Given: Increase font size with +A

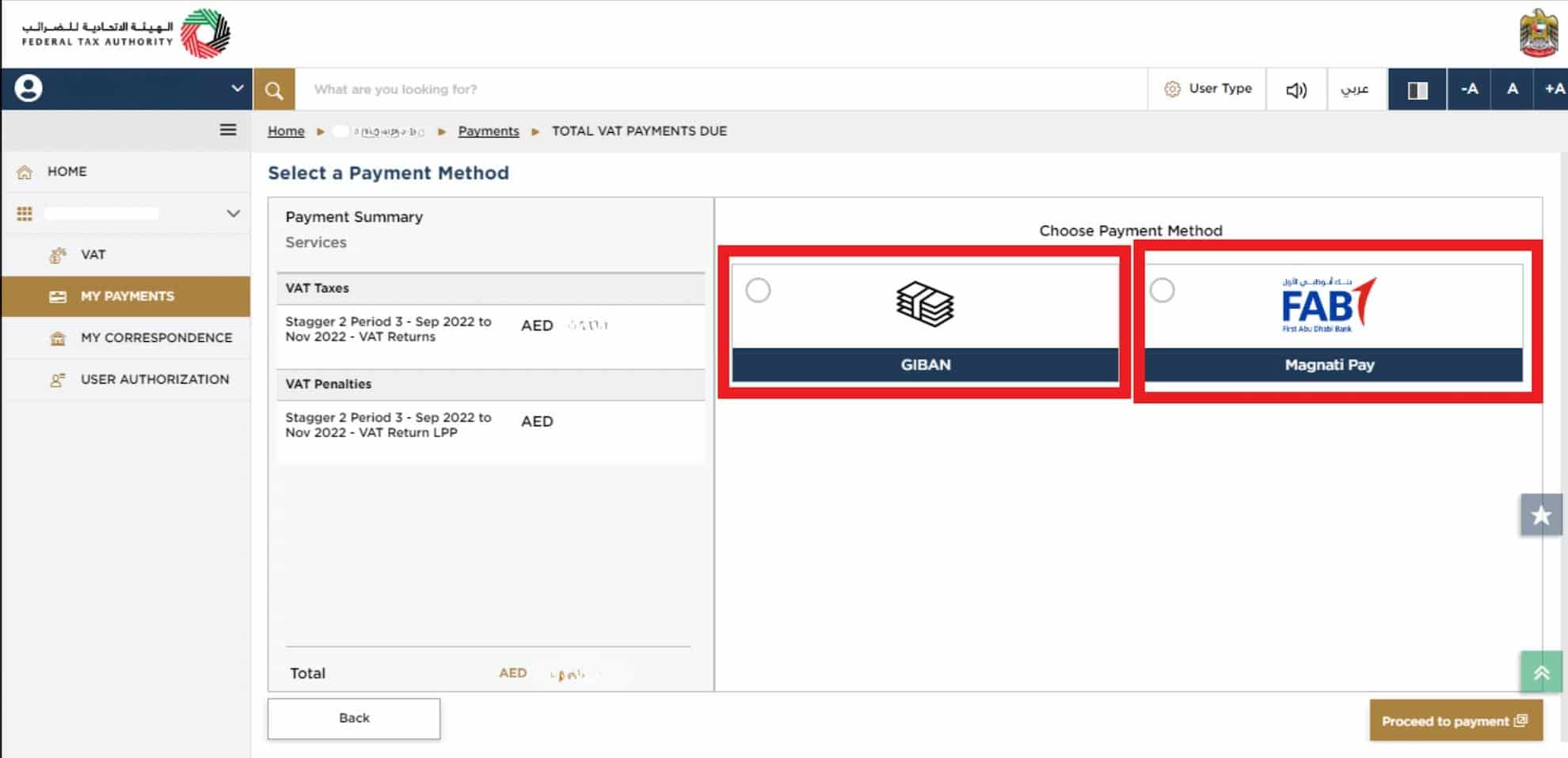Looking at the screenshot, I should coord(1552,89).
